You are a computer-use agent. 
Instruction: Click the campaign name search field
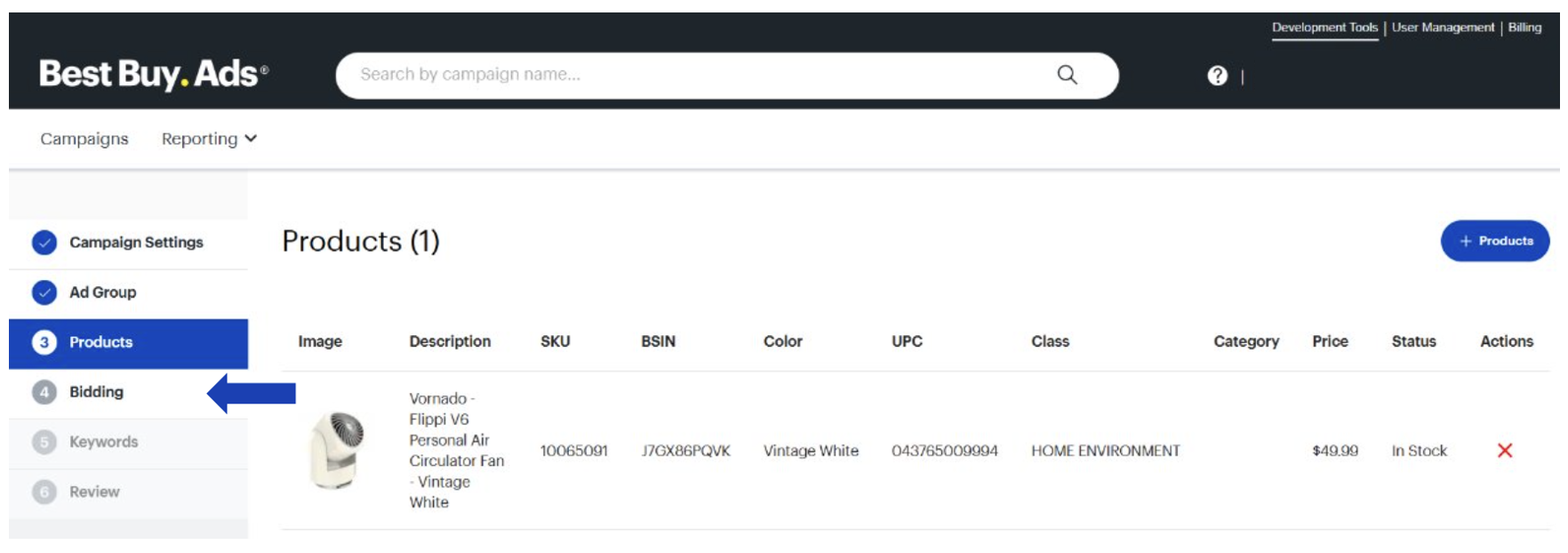(693, 75)
